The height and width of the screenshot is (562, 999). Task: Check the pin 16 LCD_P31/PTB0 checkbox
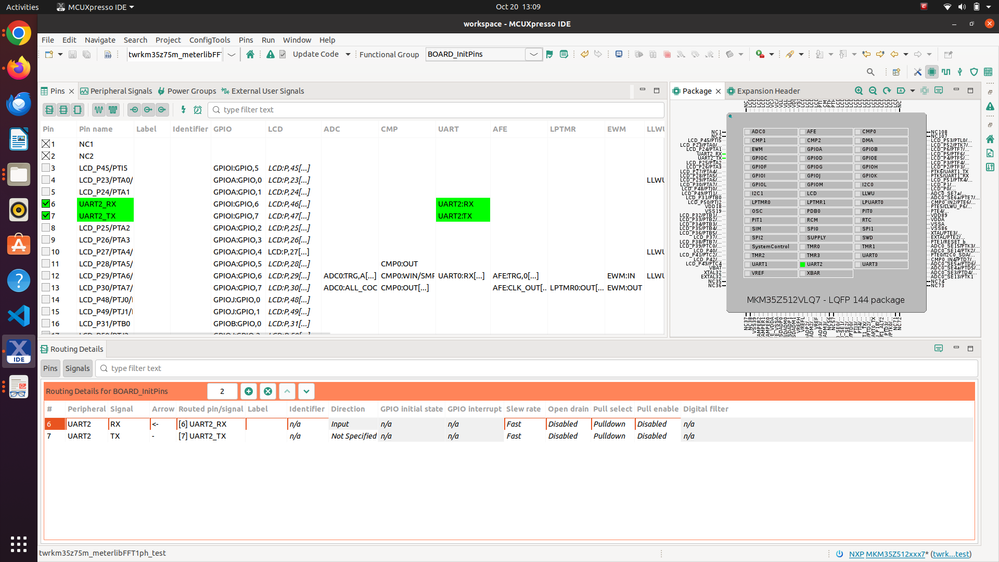coord(46,324)
